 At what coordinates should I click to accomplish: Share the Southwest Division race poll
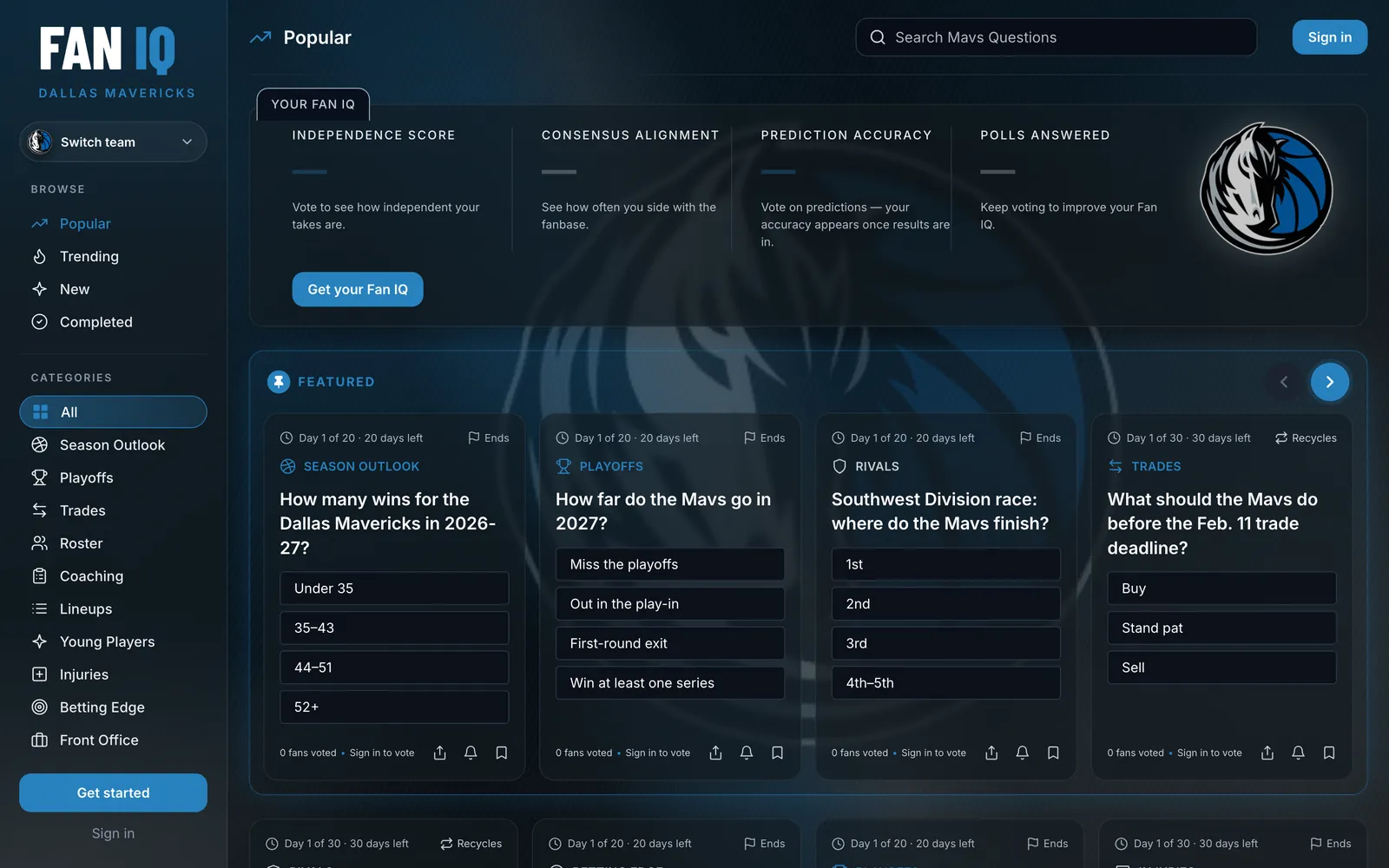pos(991,753)
